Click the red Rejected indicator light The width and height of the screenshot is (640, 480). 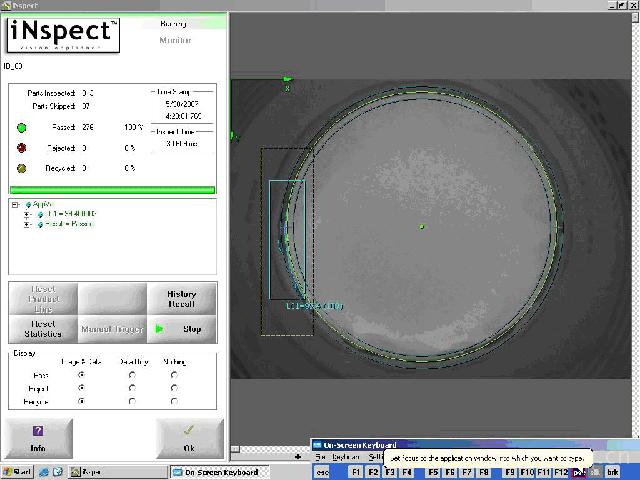pos(21,148)
